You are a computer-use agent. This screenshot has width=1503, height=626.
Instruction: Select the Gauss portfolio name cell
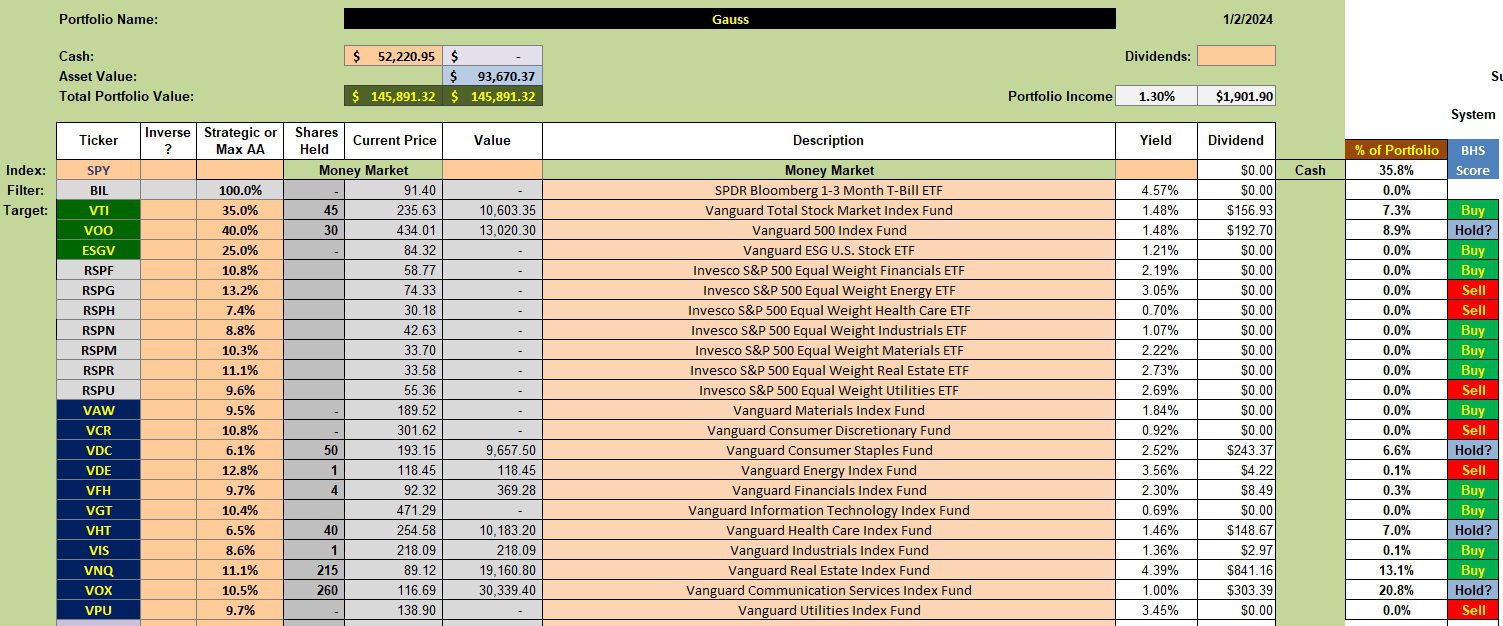pyautogui.click(x=729, y=19)
